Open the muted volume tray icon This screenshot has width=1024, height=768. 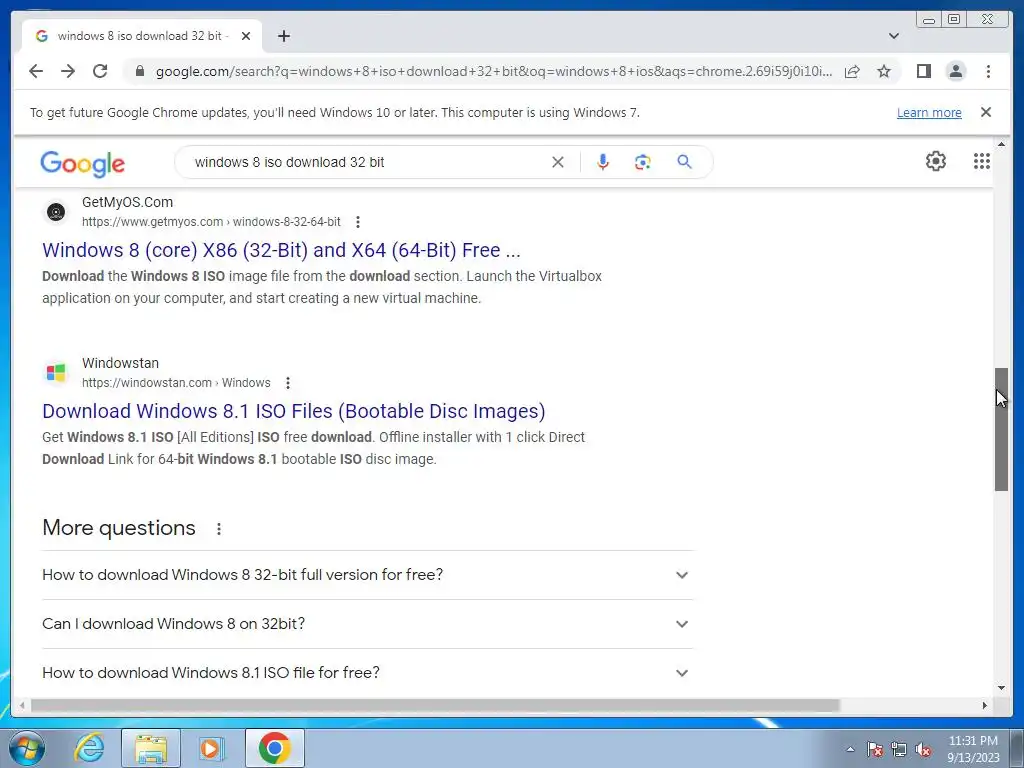[923, 749]
